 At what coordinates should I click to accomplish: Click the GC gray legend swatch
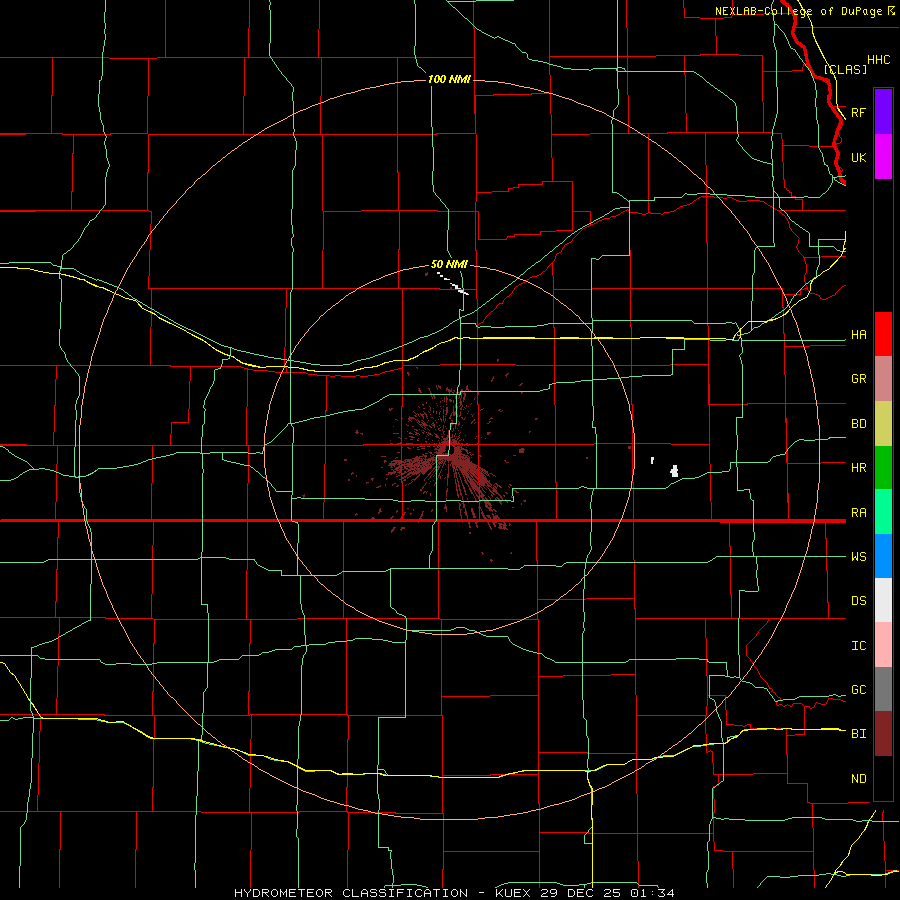coord(883,689)
